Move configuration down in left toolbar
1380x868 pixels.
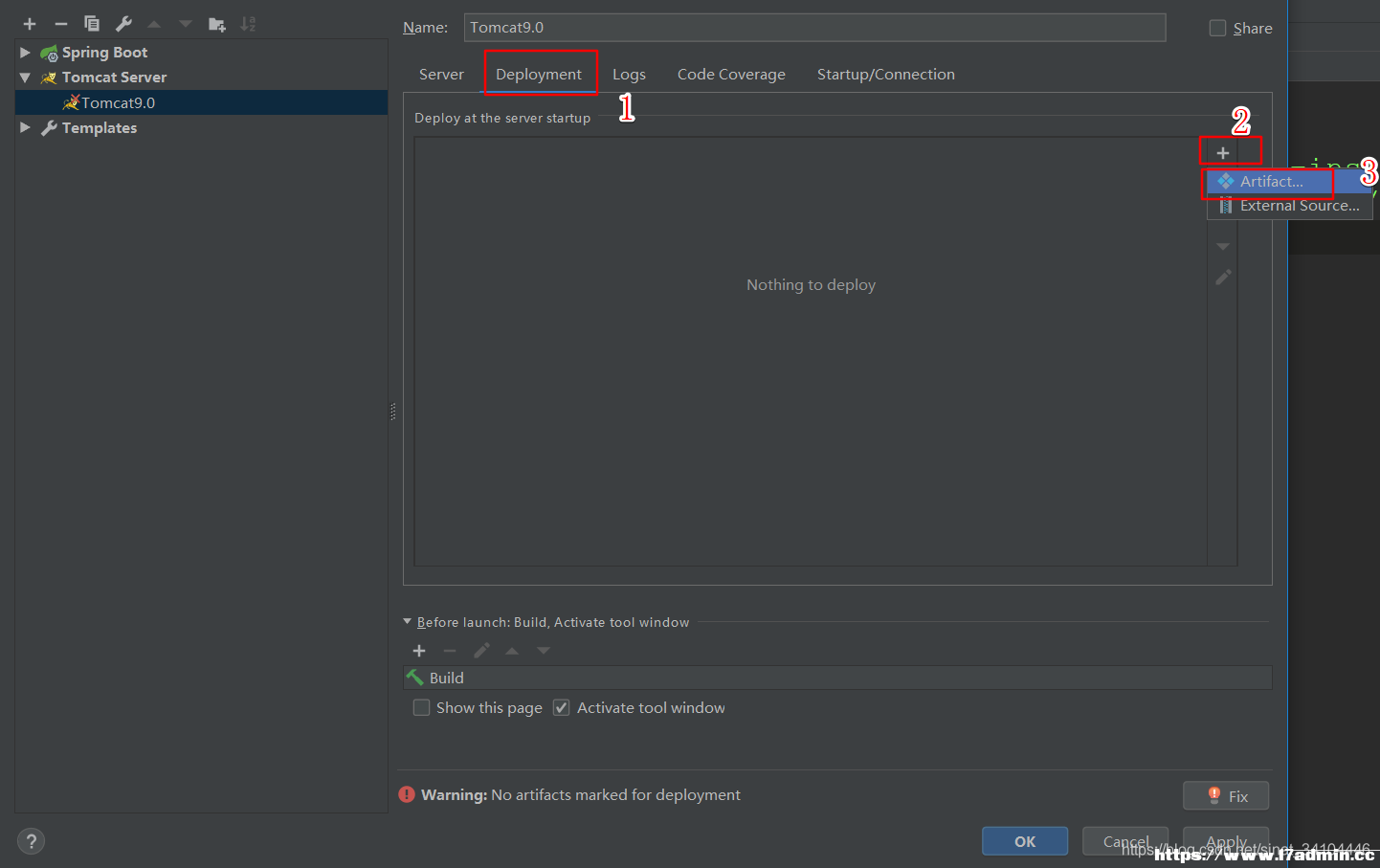[186, 24]
